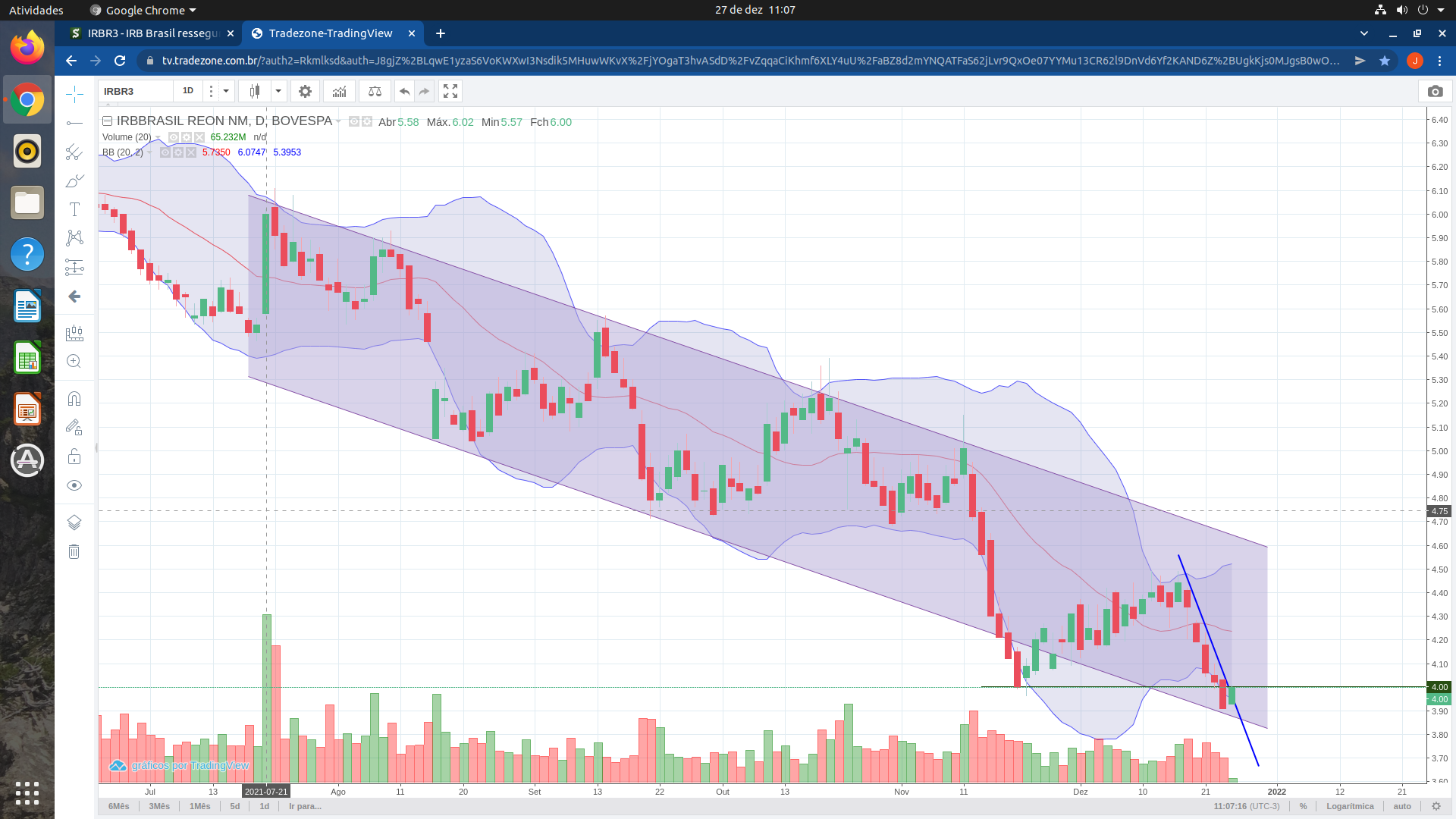Open the Atividades overview
This screenshot has width=1456, height=819.
36,10
